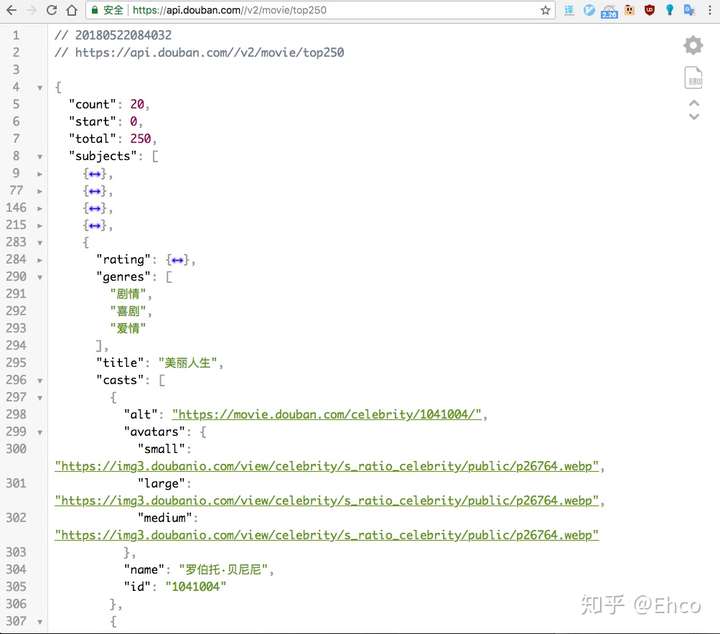Collapse the object on line 283

pyautogui.click(x=40, y=243)
